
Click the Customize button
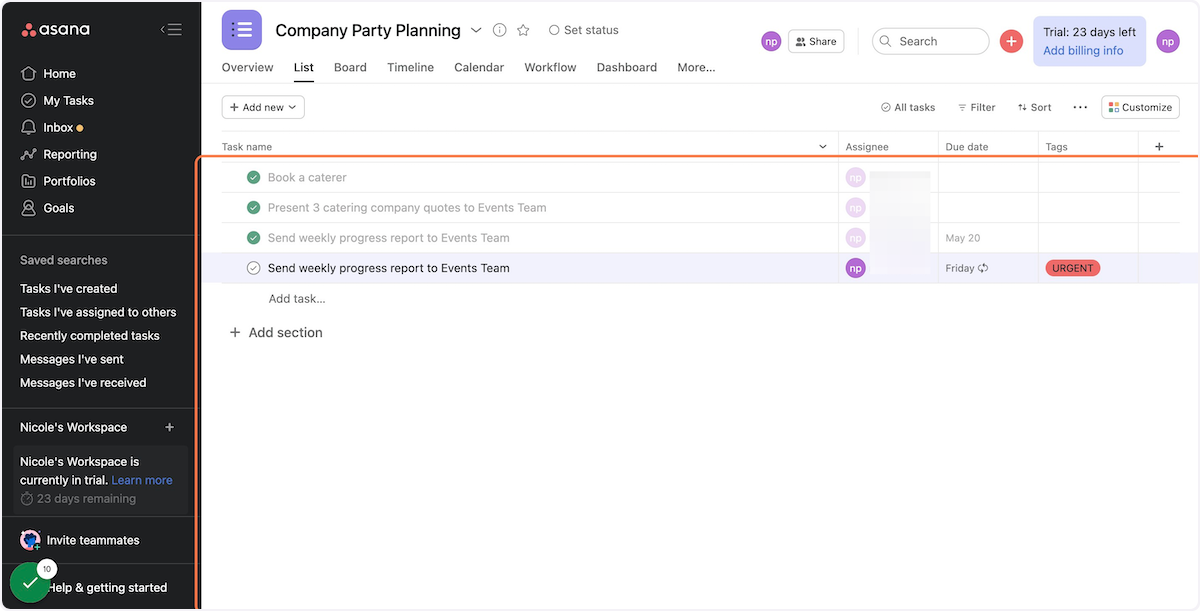(1140, 107)
